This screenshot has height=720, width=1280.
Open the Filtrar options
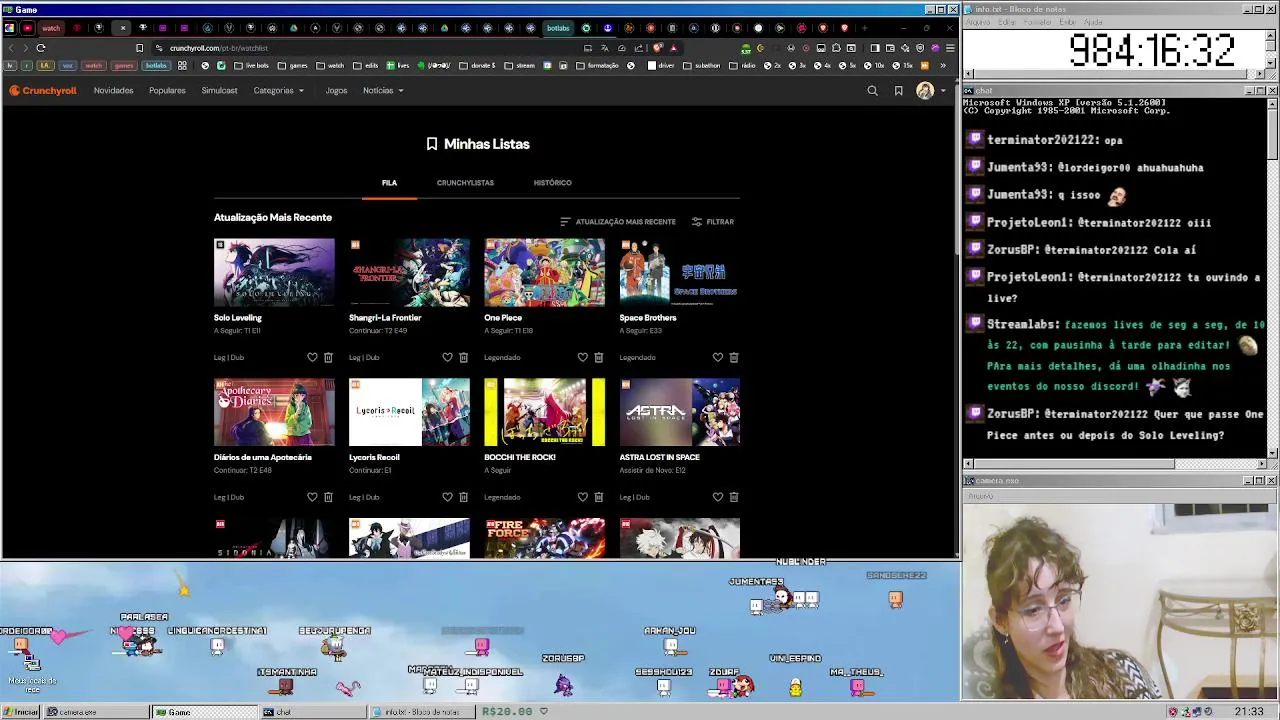coord(713,222)
